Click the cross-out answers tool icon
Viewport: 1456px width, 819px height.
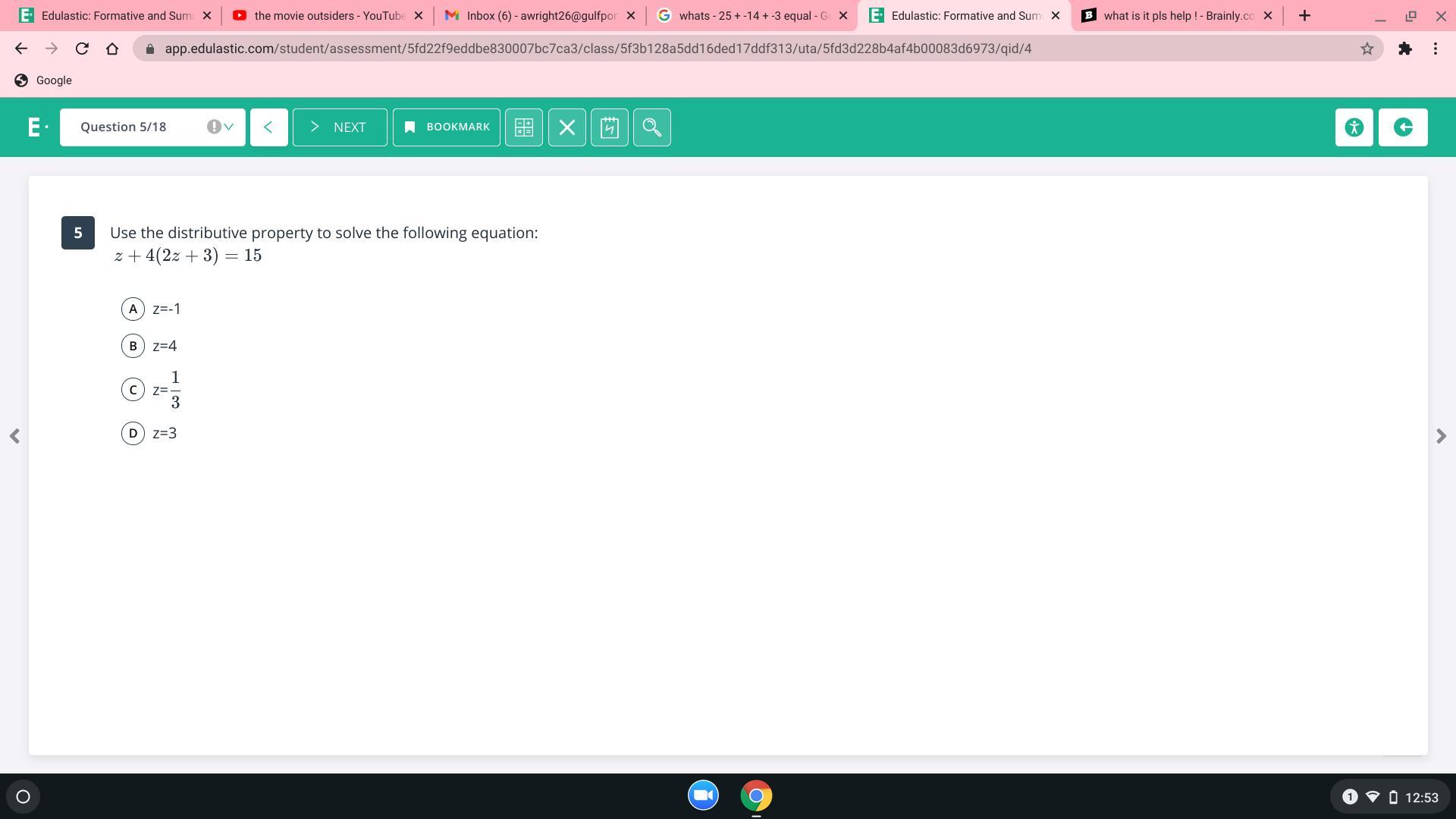pyautogui.click(x=566, y=127)
